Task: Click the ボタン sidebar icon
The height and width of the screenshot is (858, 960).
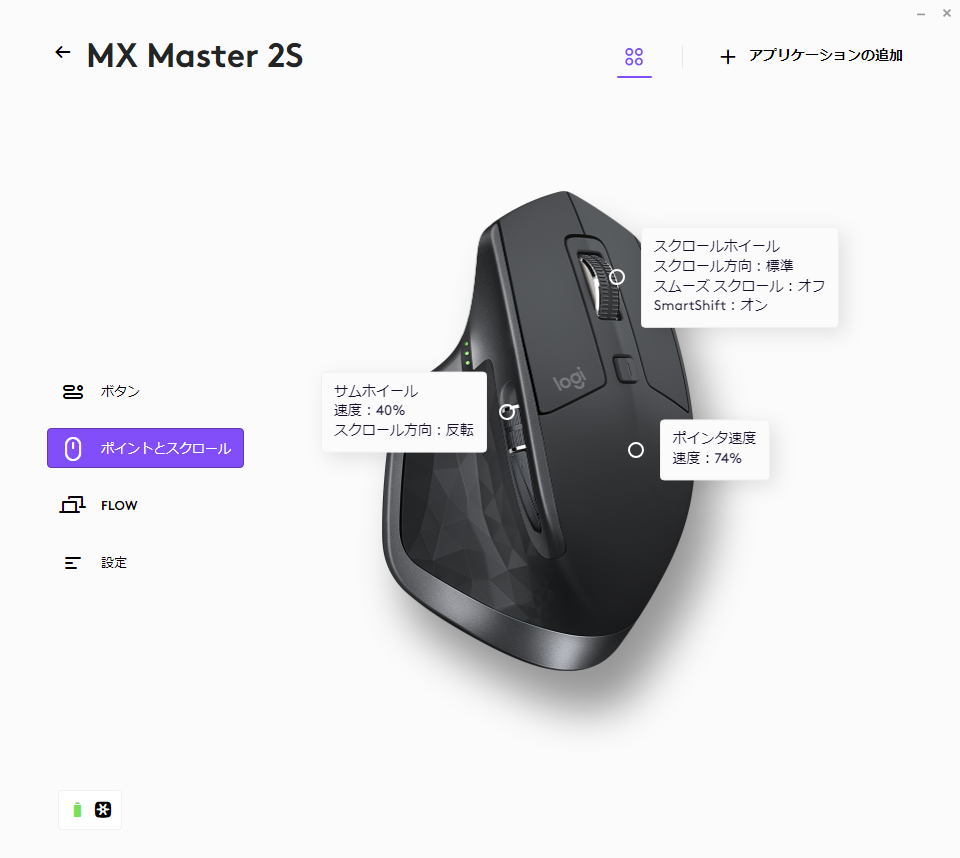Action: tap(73, 391)
